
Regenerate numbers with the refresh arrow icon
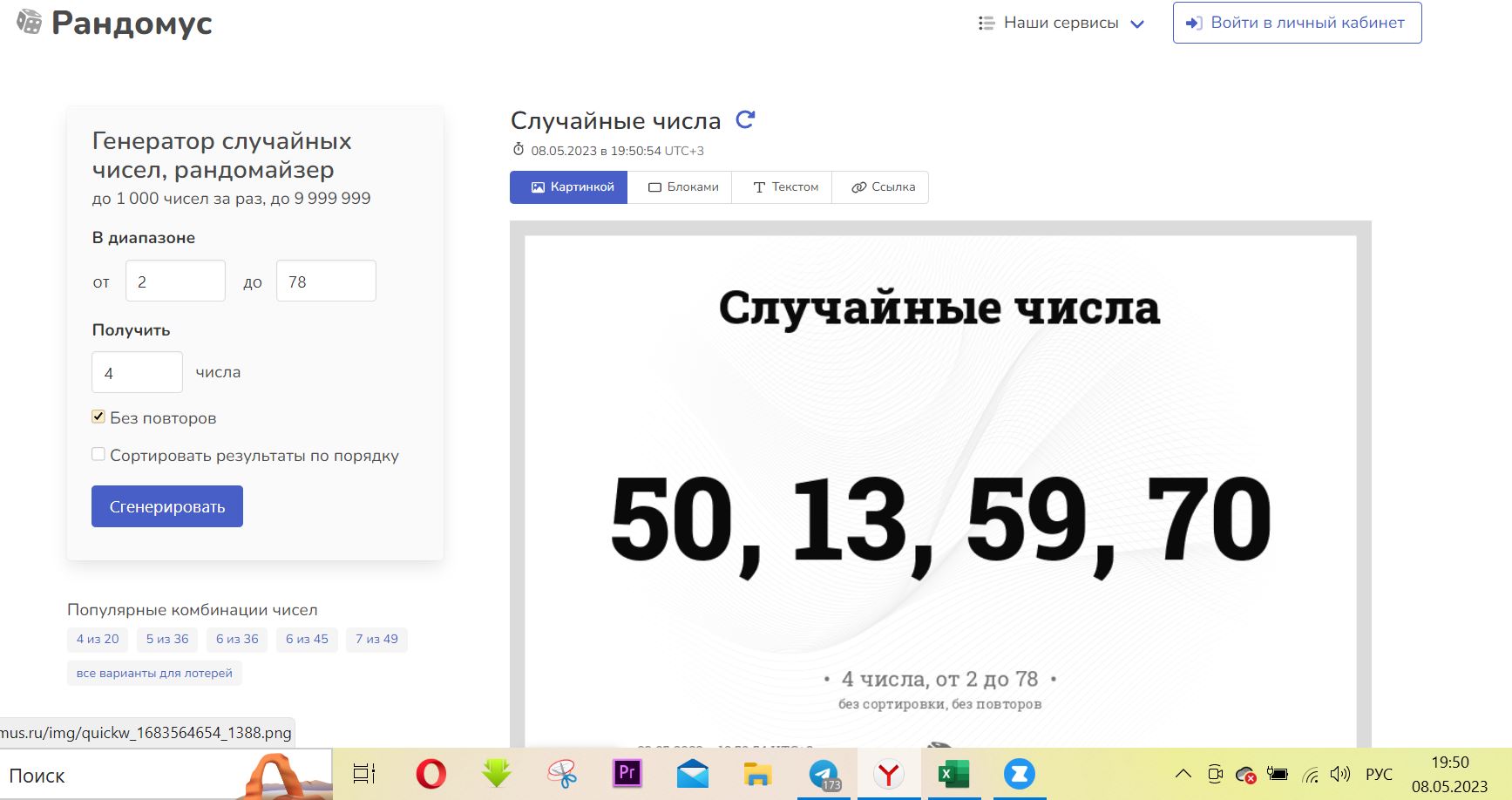[x=745, y=119]
